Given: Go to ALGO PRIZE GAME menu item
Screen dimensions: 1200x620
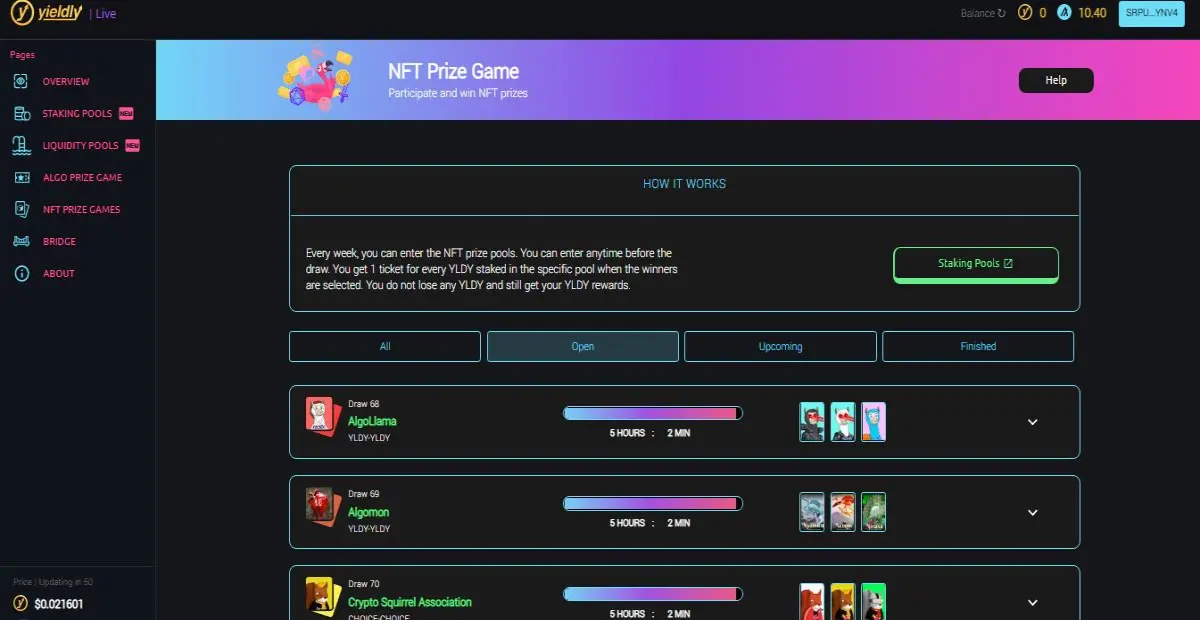Looking at the screenshot, I should tap(82, 177).
